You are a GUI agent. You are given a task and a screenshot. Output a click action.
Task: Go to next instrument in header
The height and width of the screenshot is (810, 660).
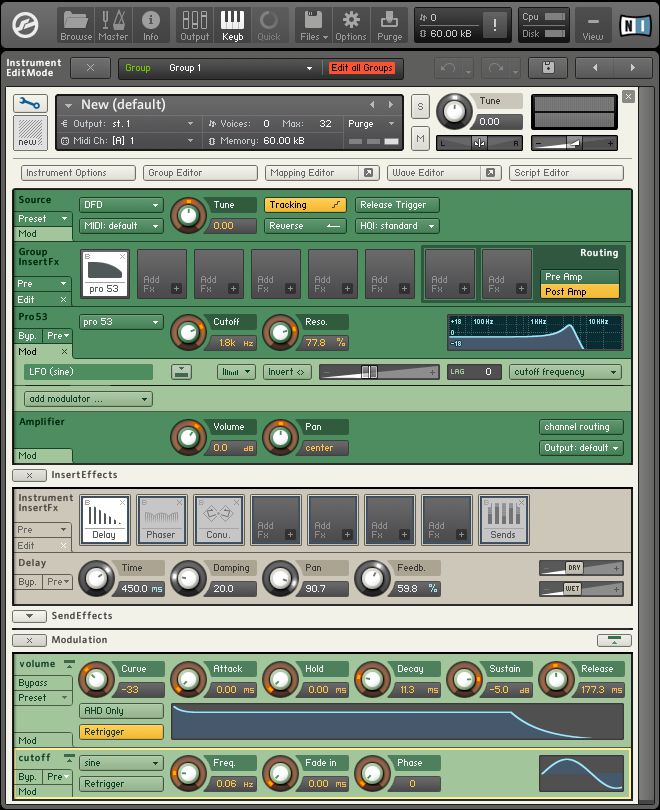tap(633, 68)
